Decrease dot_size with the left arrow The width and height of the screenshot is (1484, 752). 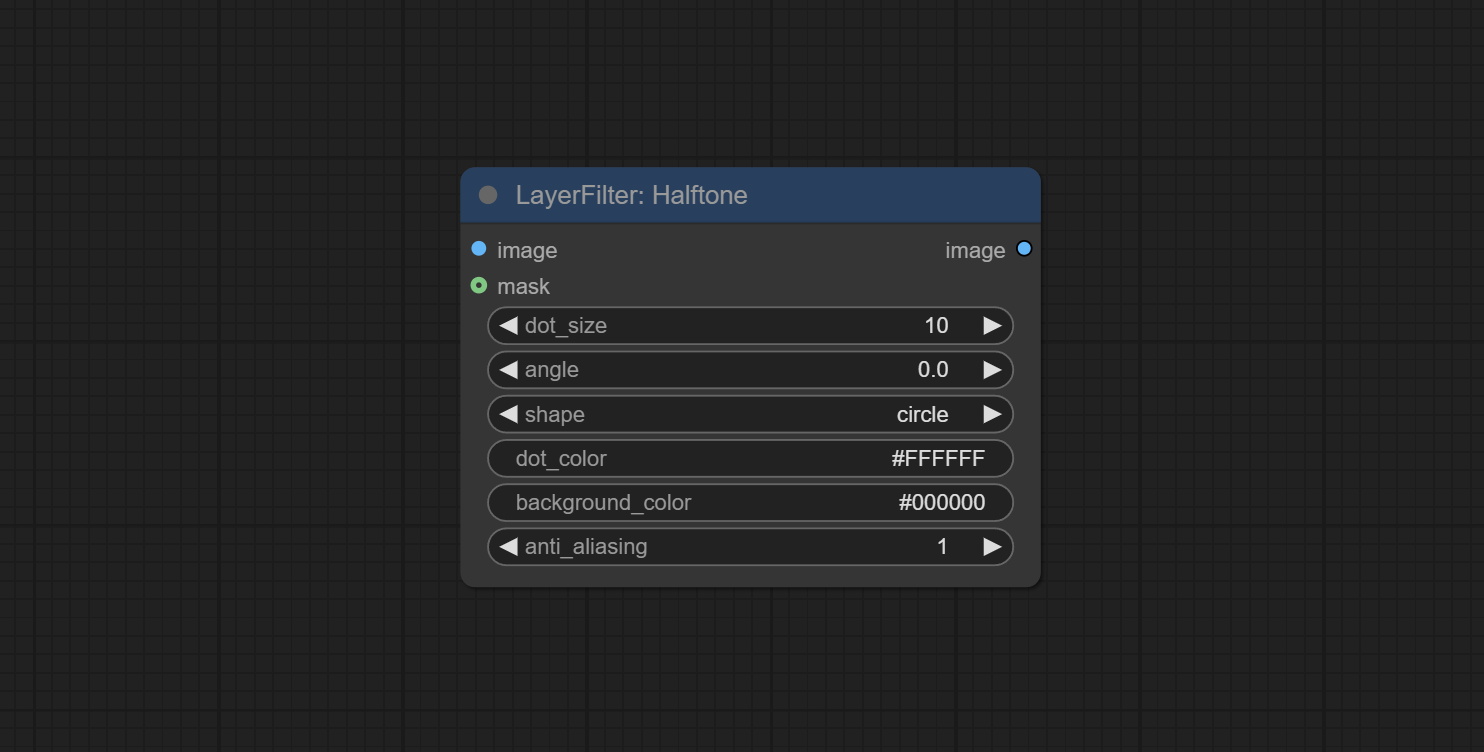(508, 326)
